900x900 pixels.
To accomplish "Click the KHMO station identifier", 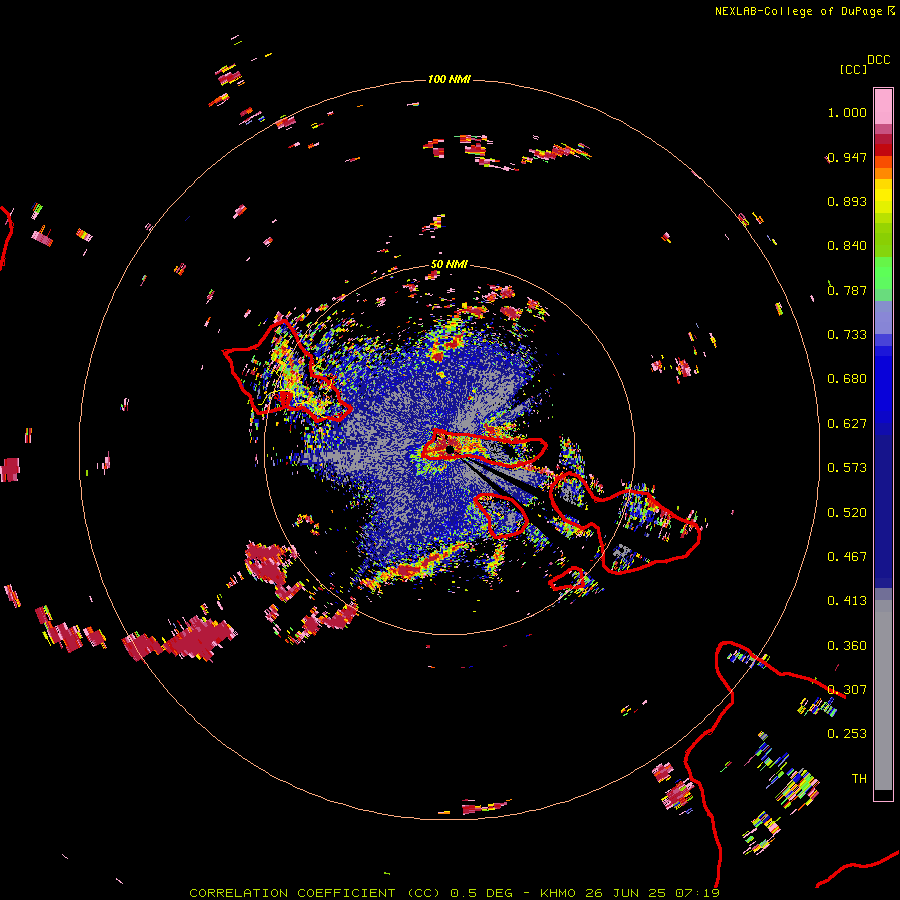I will point(557,893).
